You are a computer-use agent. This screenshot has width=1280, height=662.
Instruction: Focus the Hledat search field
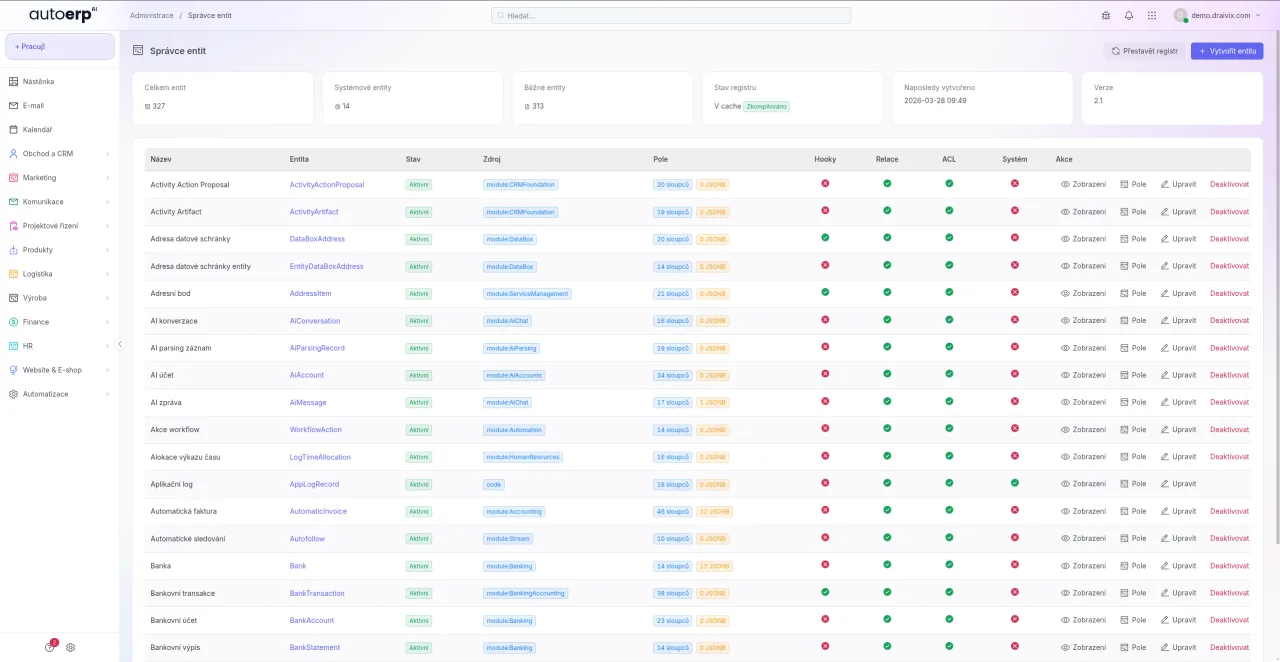tap(671, 16)
